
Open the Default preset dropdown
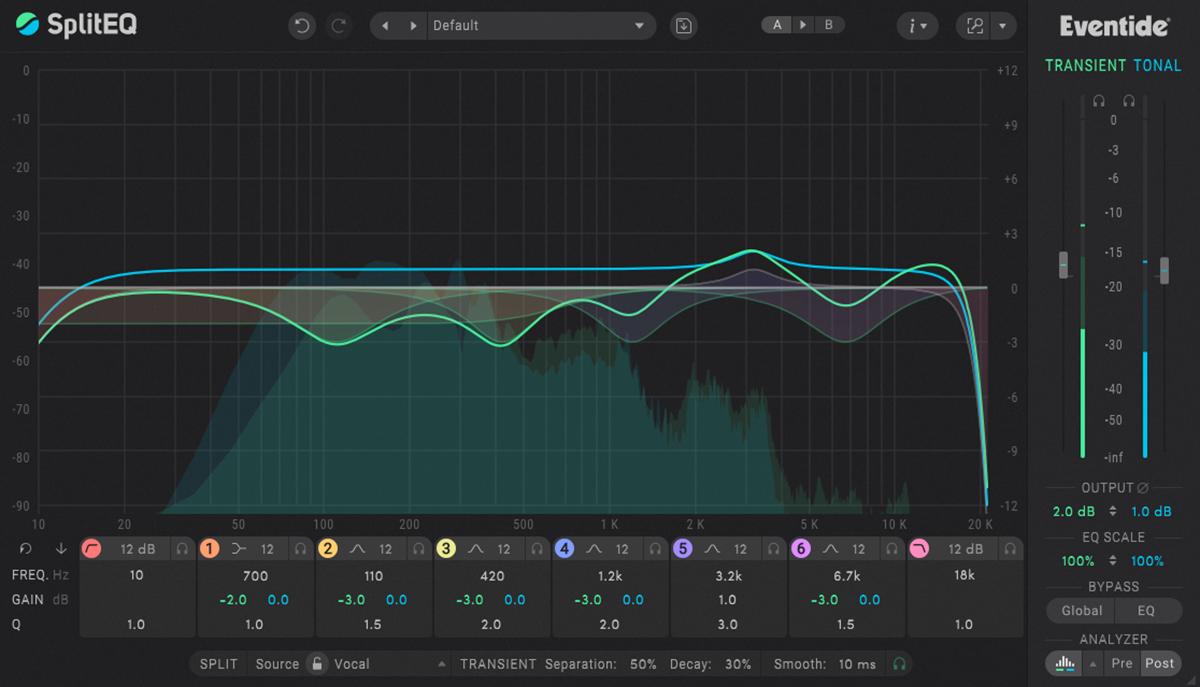pyautogui.click(x=540, y=26)
